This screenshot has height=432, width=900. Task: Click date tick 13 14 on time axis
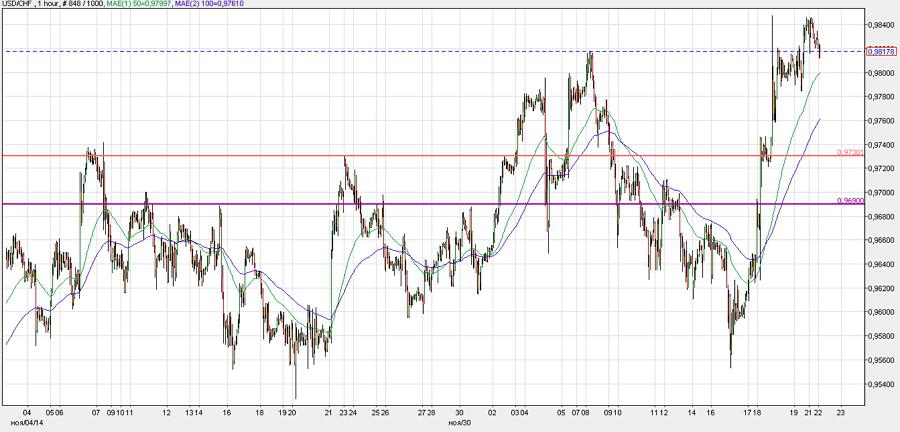pyautogui.click(x=196, y=412)
